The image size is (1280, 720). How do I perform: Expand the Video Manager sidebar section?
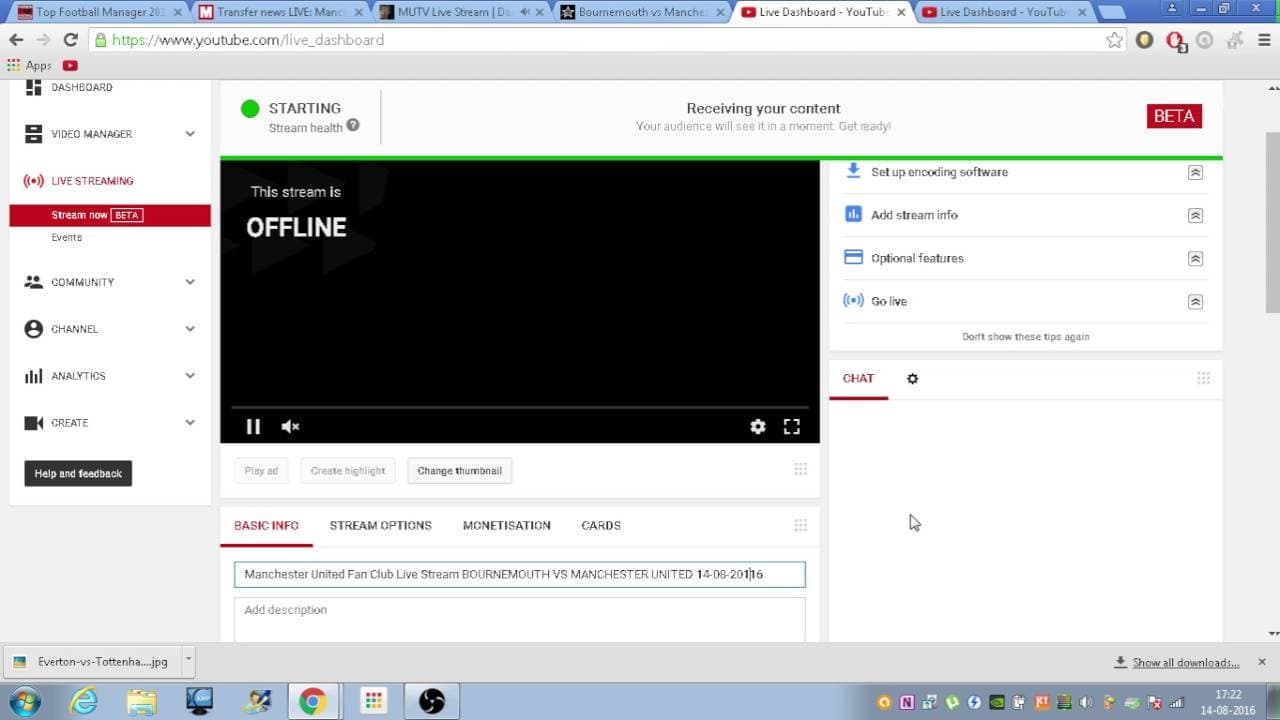[190, 134]
